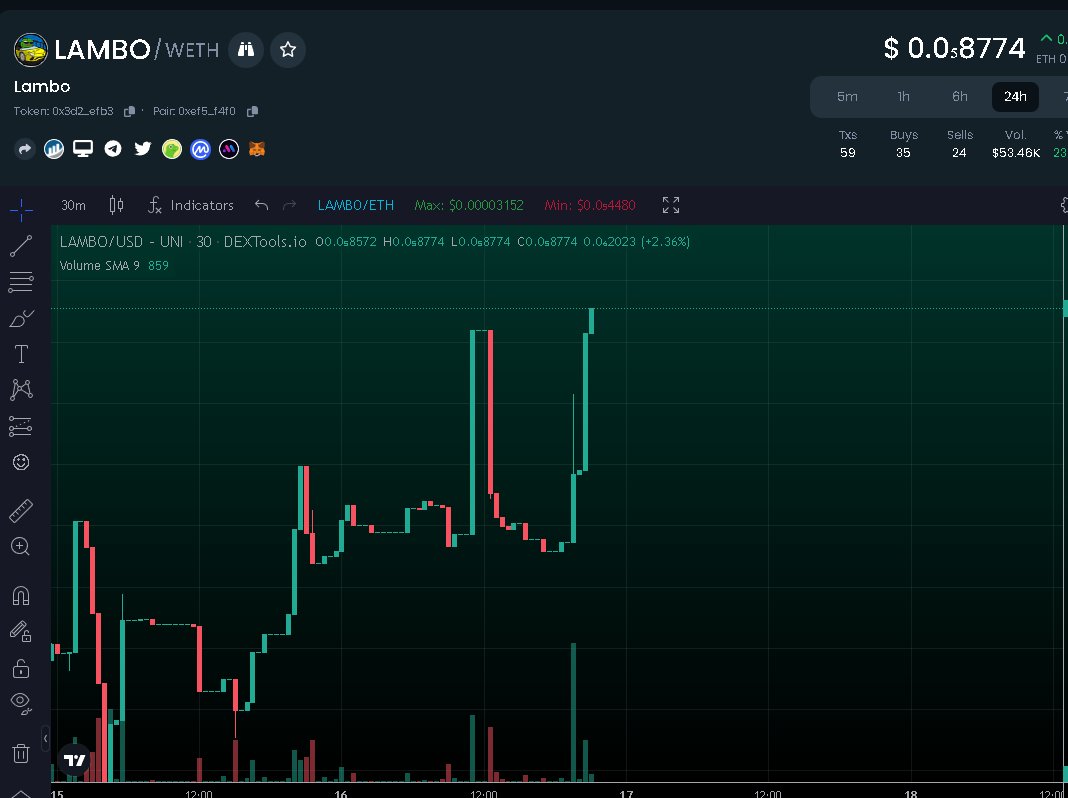Toggle lock all drawing tools
Viewport: 1068px width, 798px height.
tap(21, 669)
